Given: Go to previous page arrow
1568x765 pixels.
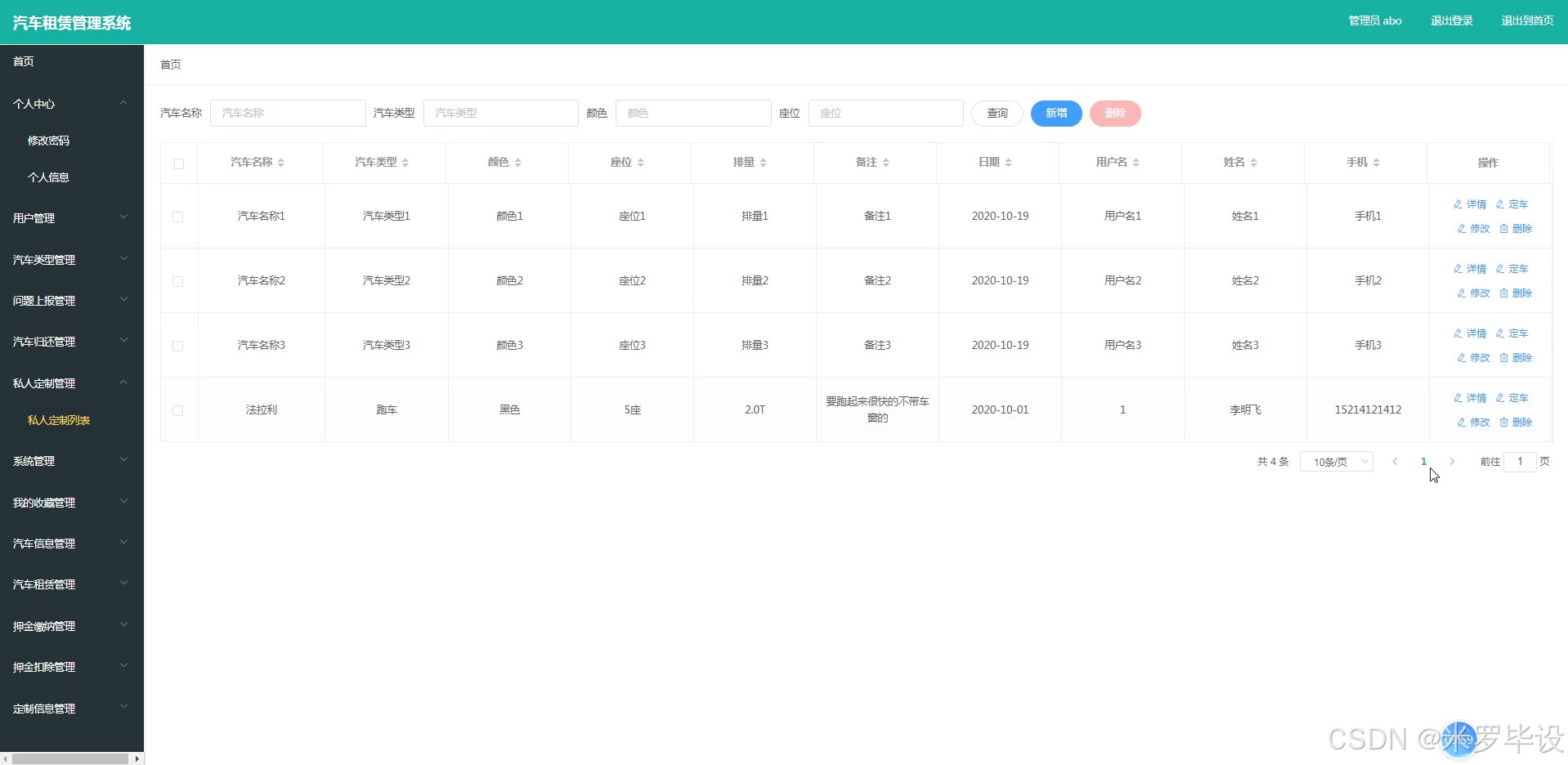Looking at the screenshot, I should tap(1395, 462).
